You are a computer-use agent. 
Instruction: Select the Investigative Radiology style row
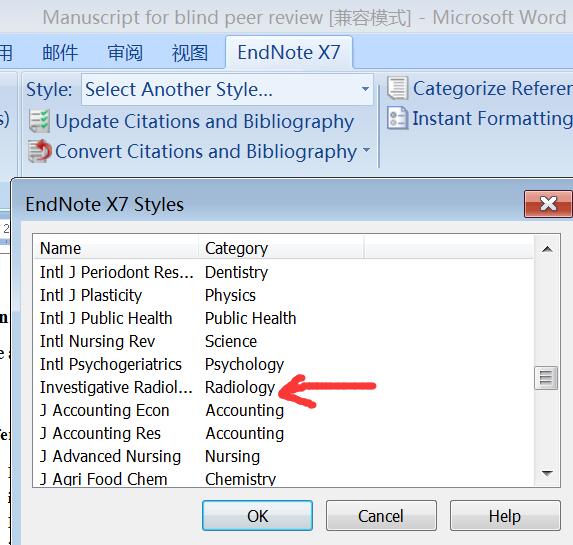[x=283, y=387]
